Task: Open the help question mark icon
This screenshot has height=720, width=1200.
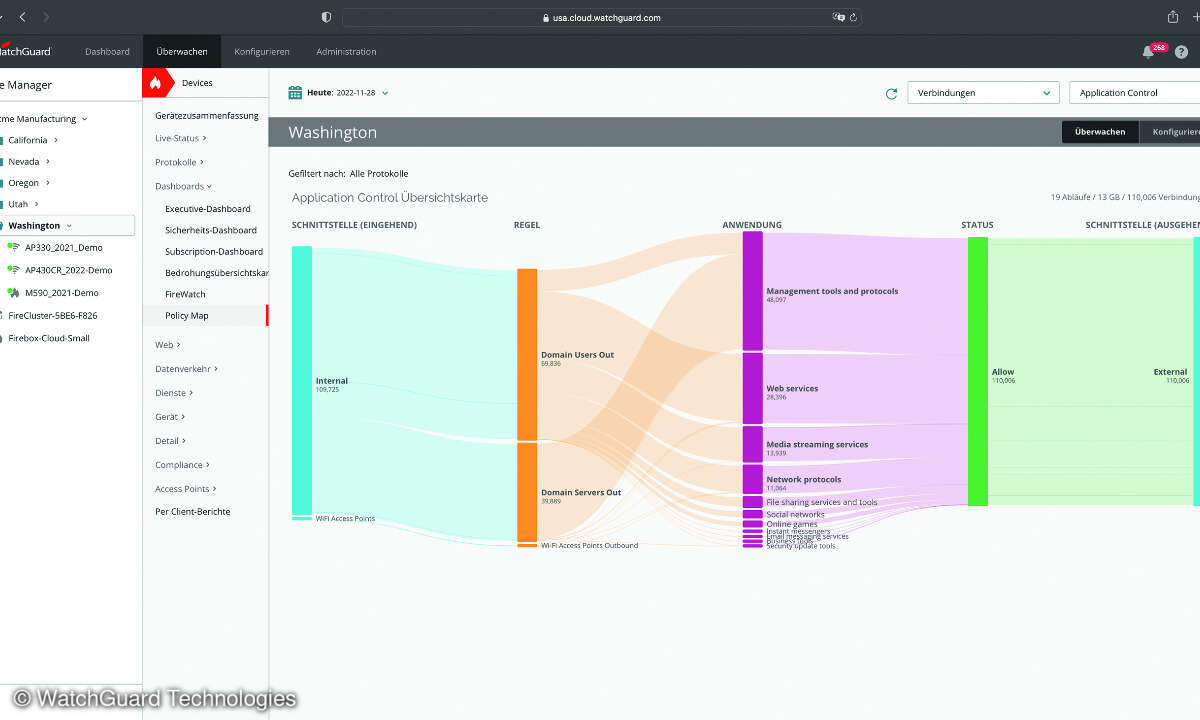Action: tap(1181, 52)
